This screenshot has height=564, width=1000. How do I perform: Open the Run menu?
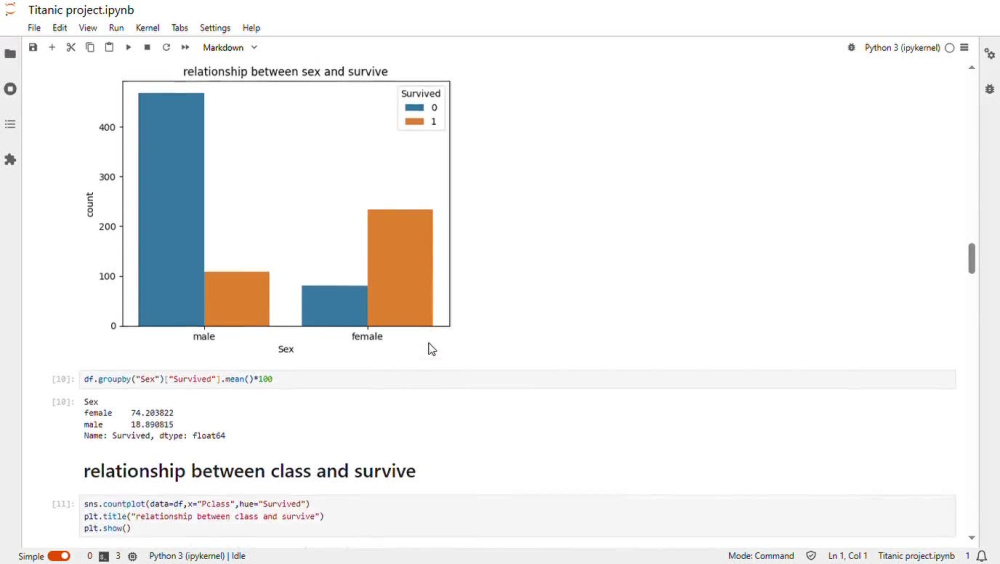click(x=116, y=28)
